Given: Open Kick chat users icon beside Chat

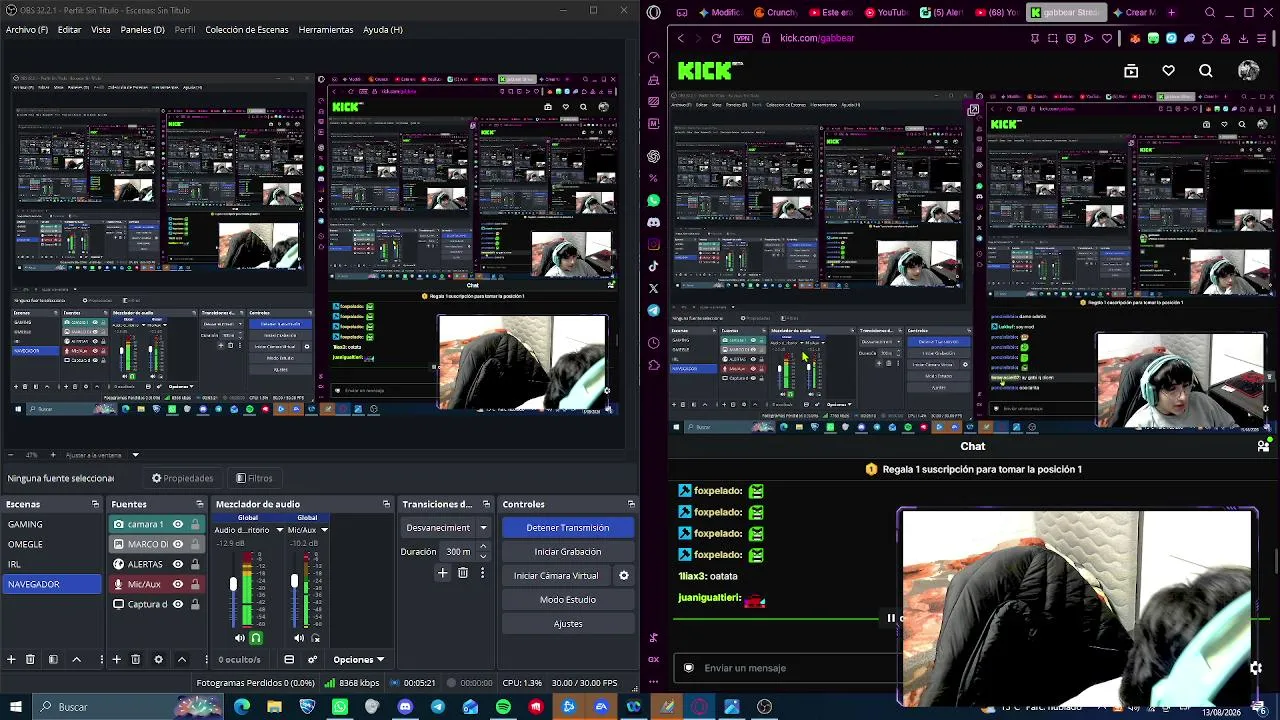Looking at the screenshot, I should [x=1263, y=446].
